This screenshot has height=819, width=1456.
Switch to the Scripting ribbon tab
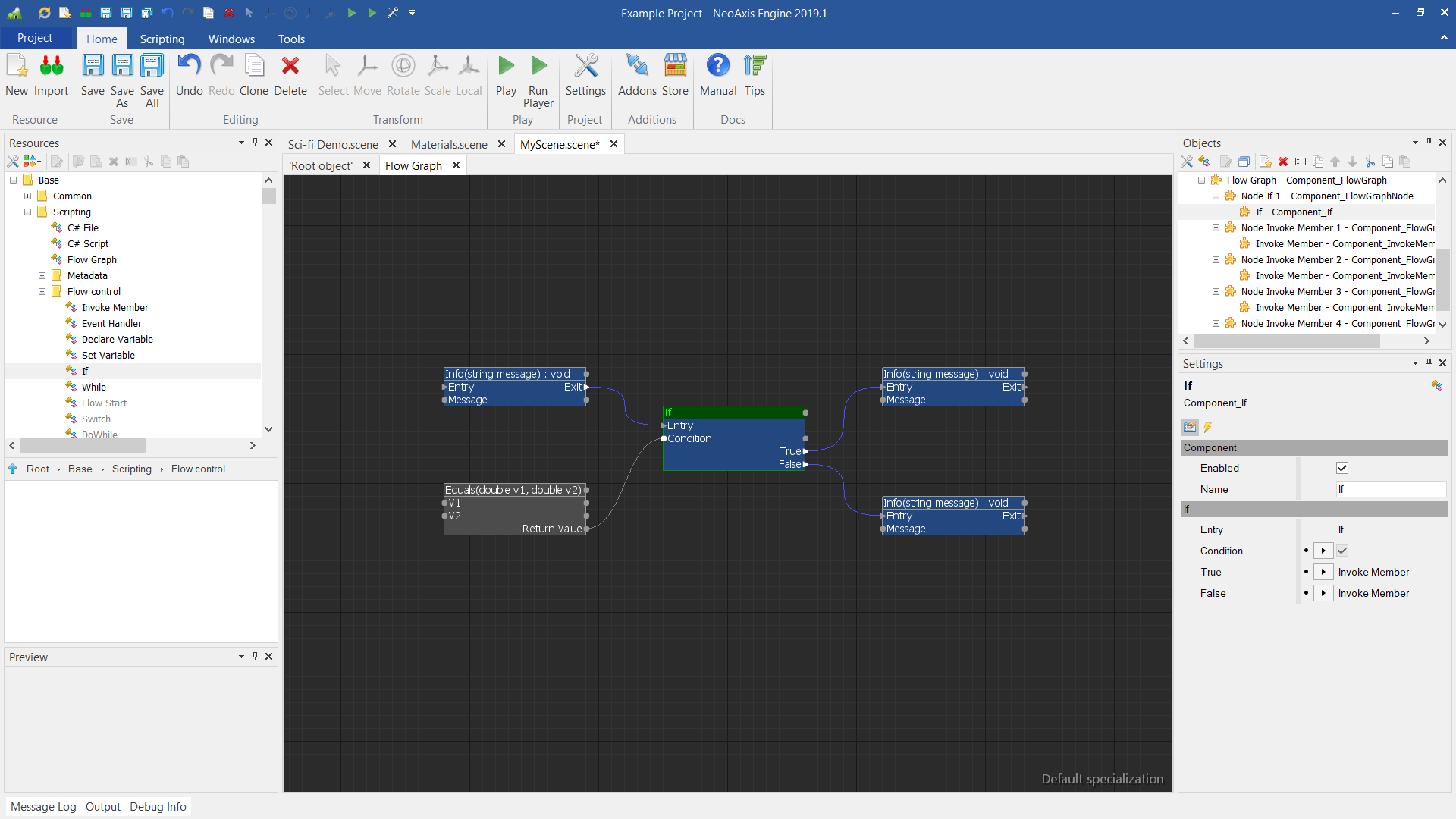point(162,39)
